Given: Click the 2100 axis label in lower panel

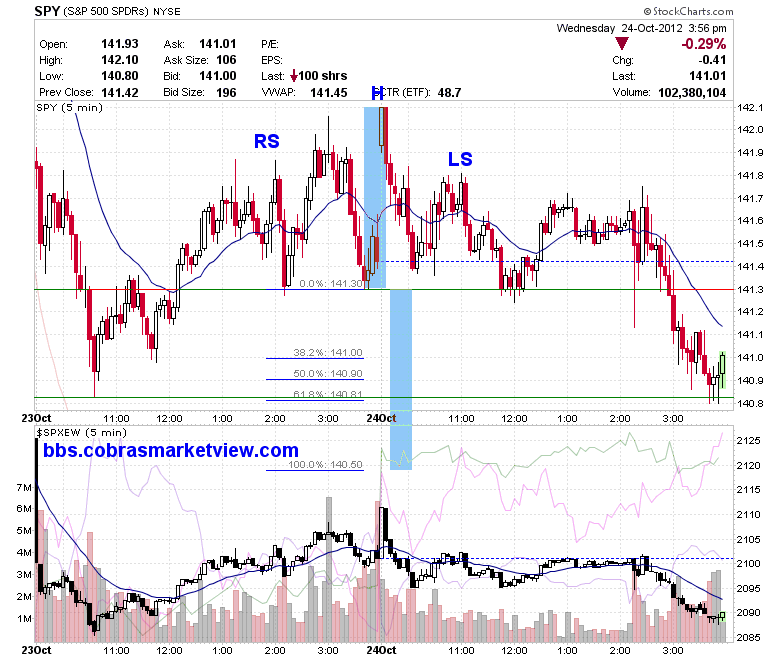Looking at the screenshot, I should (x=749, y=564).
